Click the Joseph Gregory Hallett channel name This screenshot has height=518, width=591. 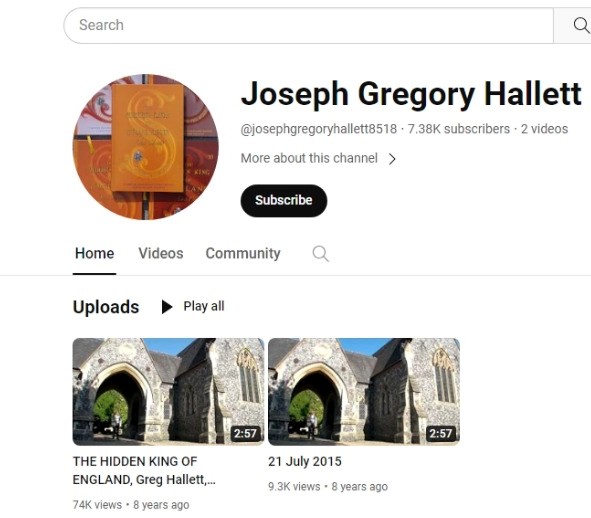click(411, 94)
